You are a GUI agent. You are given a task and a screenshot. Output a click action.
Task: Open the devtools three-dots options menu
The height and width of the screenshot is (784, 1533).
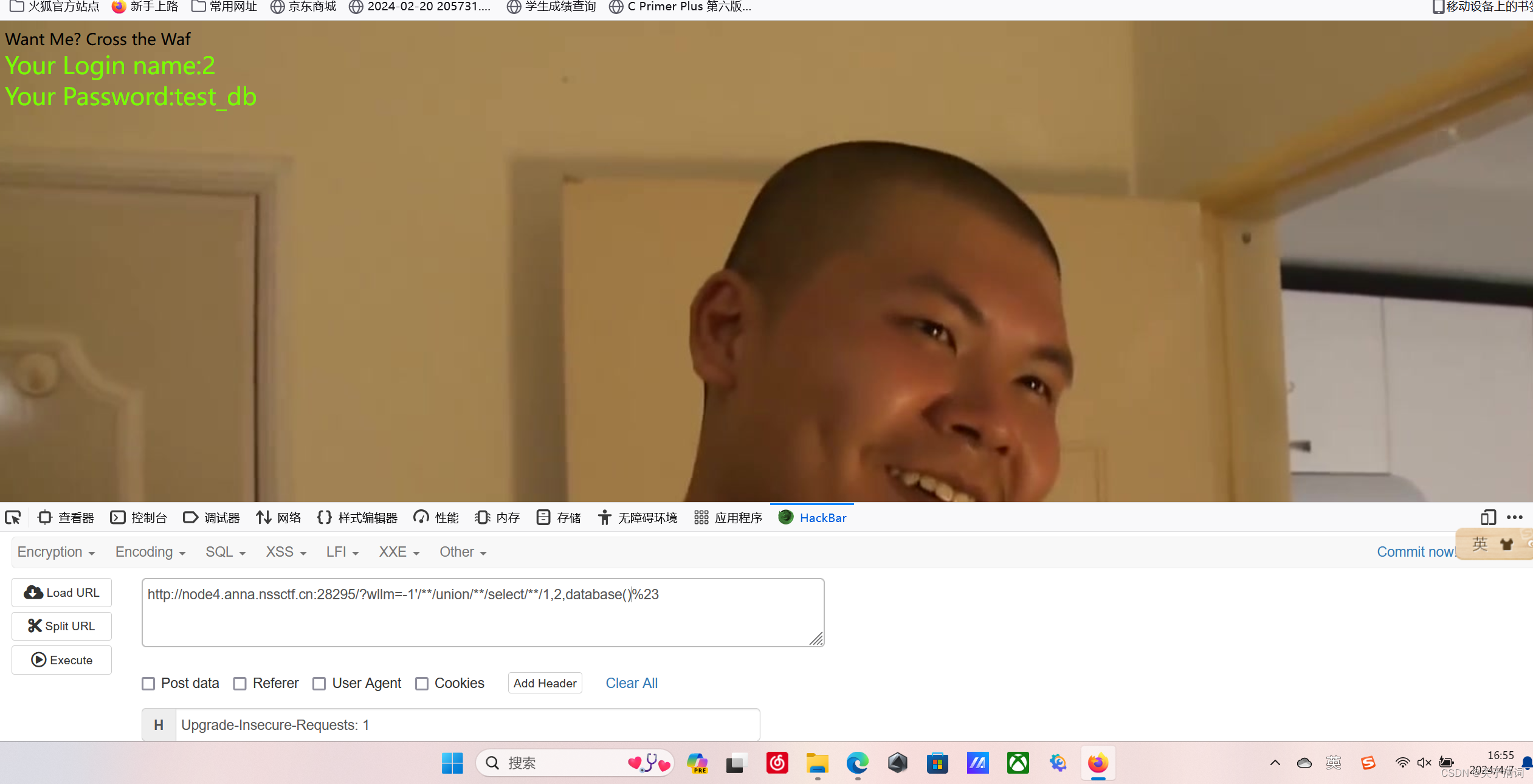(x=1514, y=518)
